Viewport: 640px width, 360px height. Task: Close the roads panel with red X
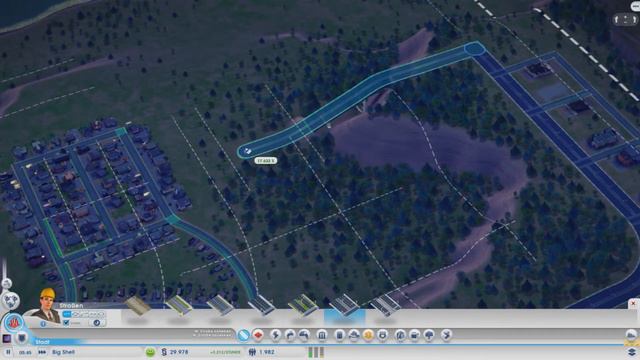[633, 304]
